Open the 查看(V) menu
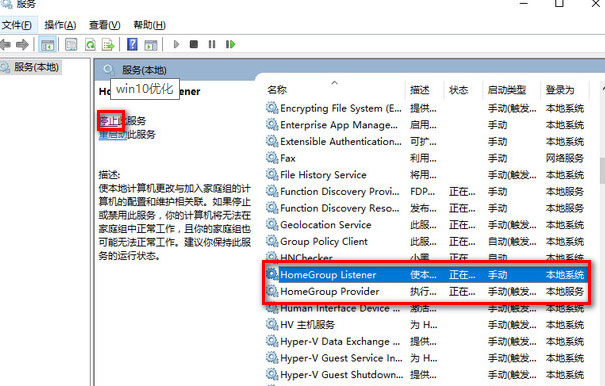Screen dimensions: 605x386 (x=105, y=25)
